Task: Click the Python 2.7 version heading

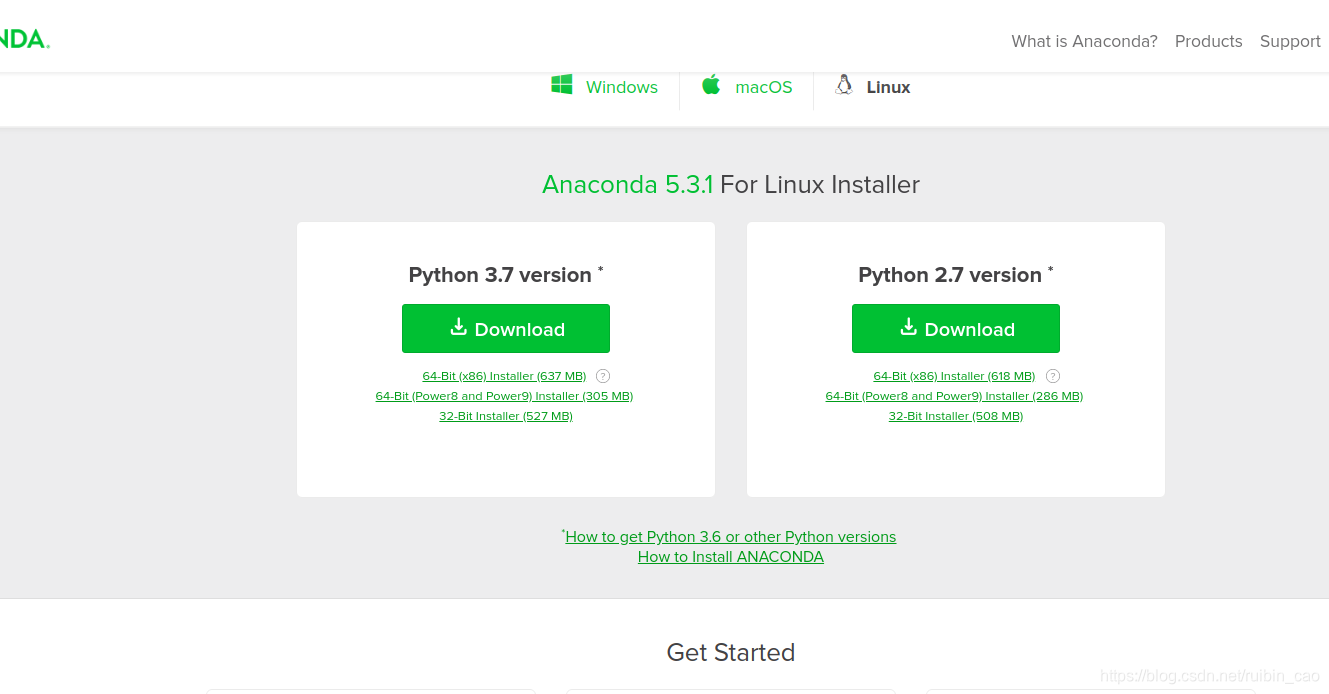Action: (956, 275)
